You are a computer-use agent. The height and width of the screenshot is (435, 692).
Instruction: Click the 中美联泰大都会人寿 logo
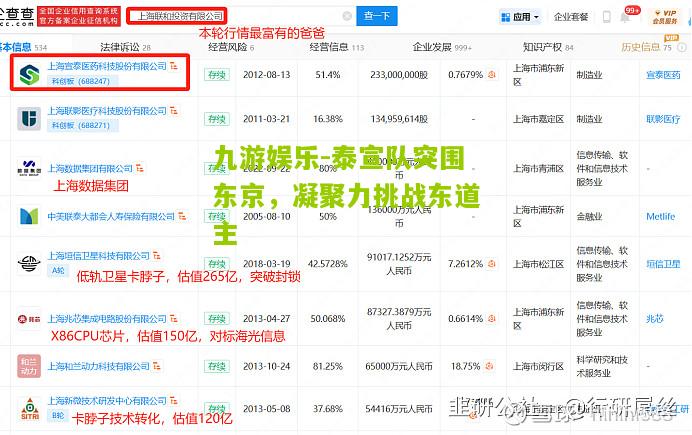[29, 216]
